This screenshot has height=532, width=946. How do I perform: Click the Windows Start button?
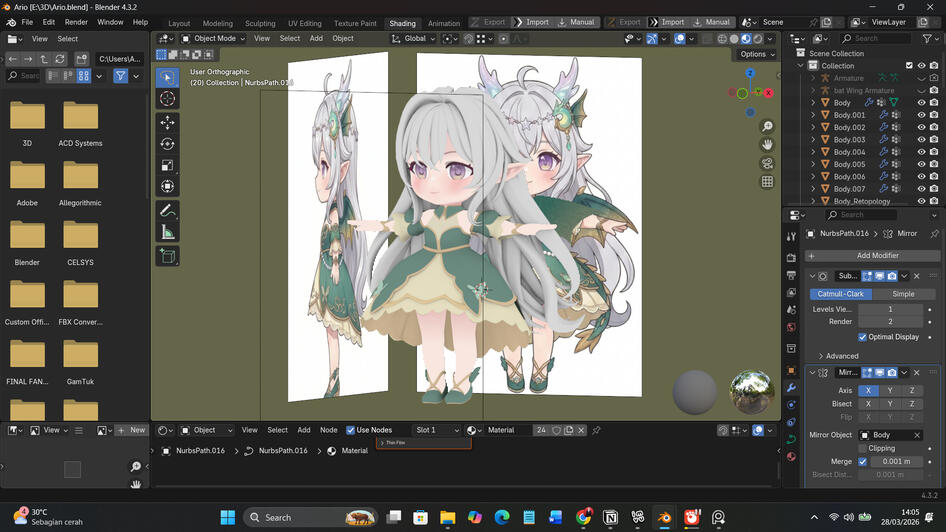click(228, 517)
